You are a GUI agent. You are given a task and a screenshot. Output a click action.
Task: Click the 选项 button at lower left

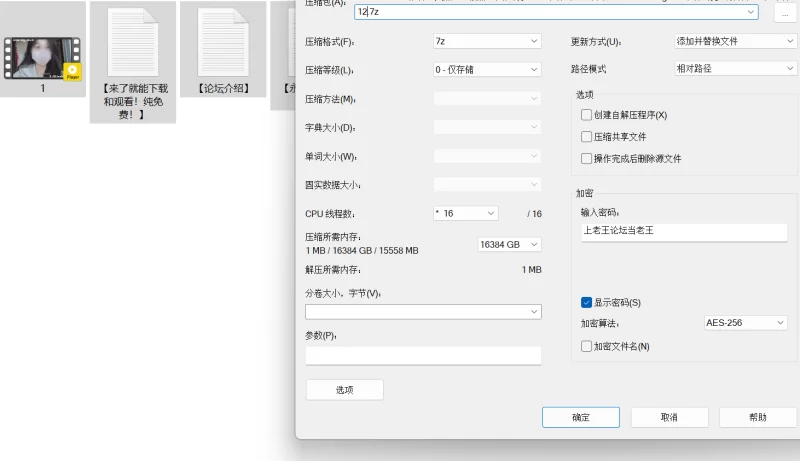[x=344, y=390]
